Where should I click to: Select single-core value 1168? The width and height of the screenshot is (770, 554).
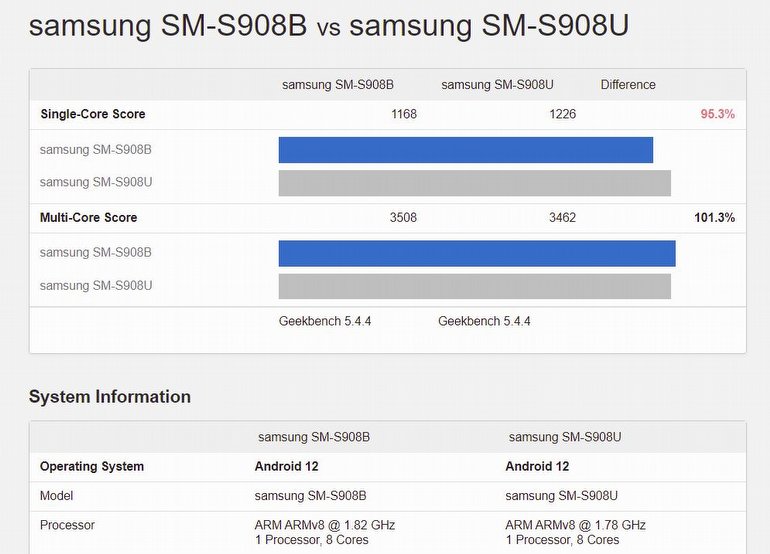[x=404, y=114]
